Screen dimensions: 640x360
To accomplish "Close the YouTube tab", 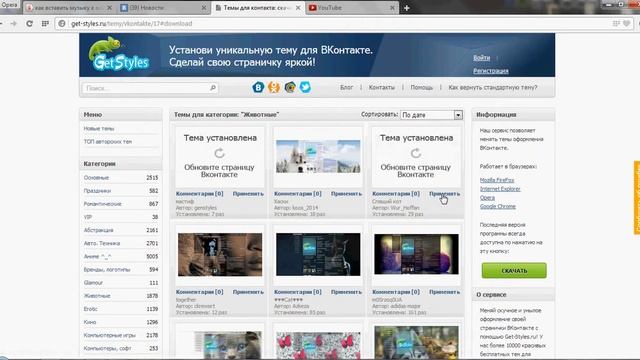I will coord(392,8).
